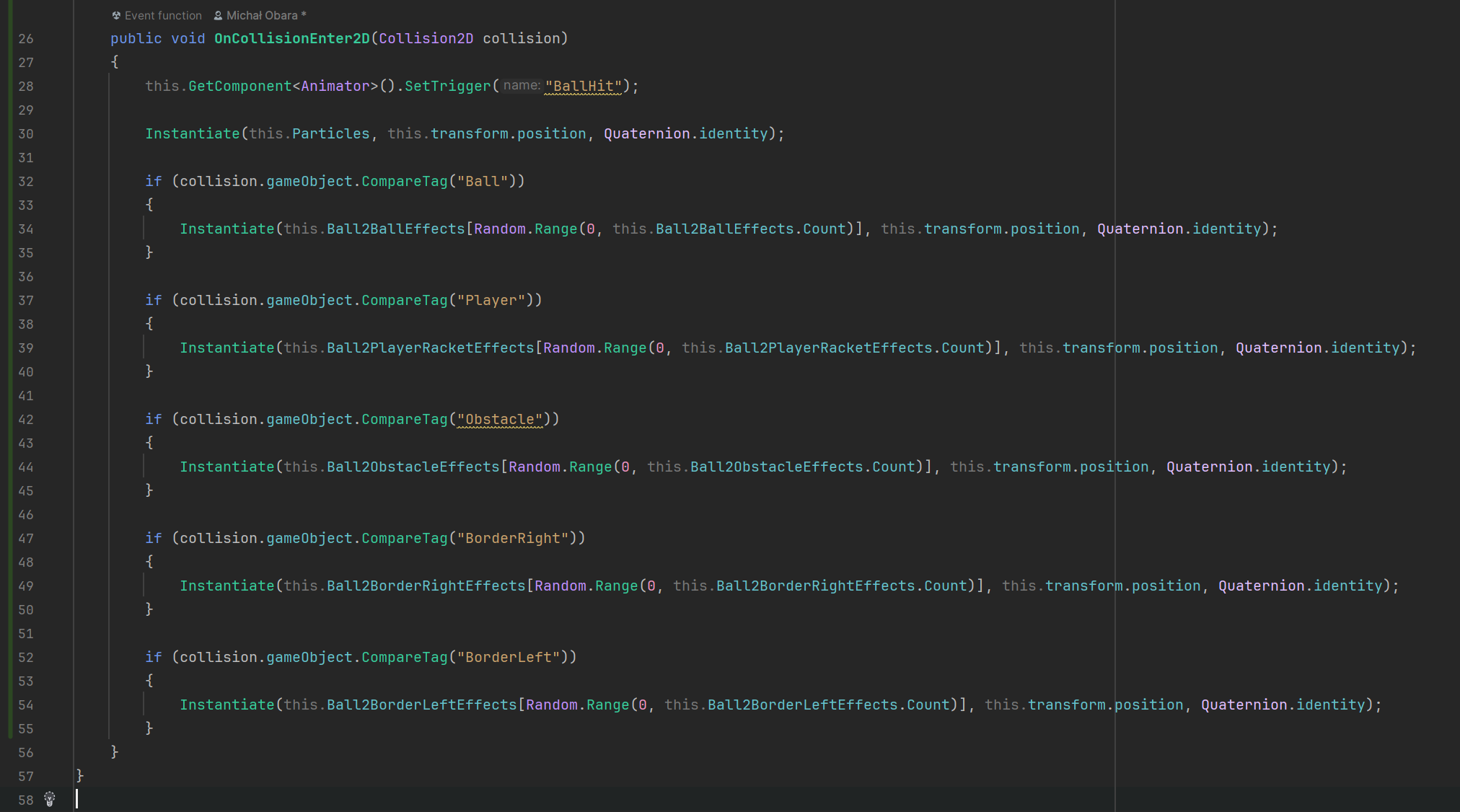
Task: Click line number 32 in the gutter
Action: coord(26,182)
